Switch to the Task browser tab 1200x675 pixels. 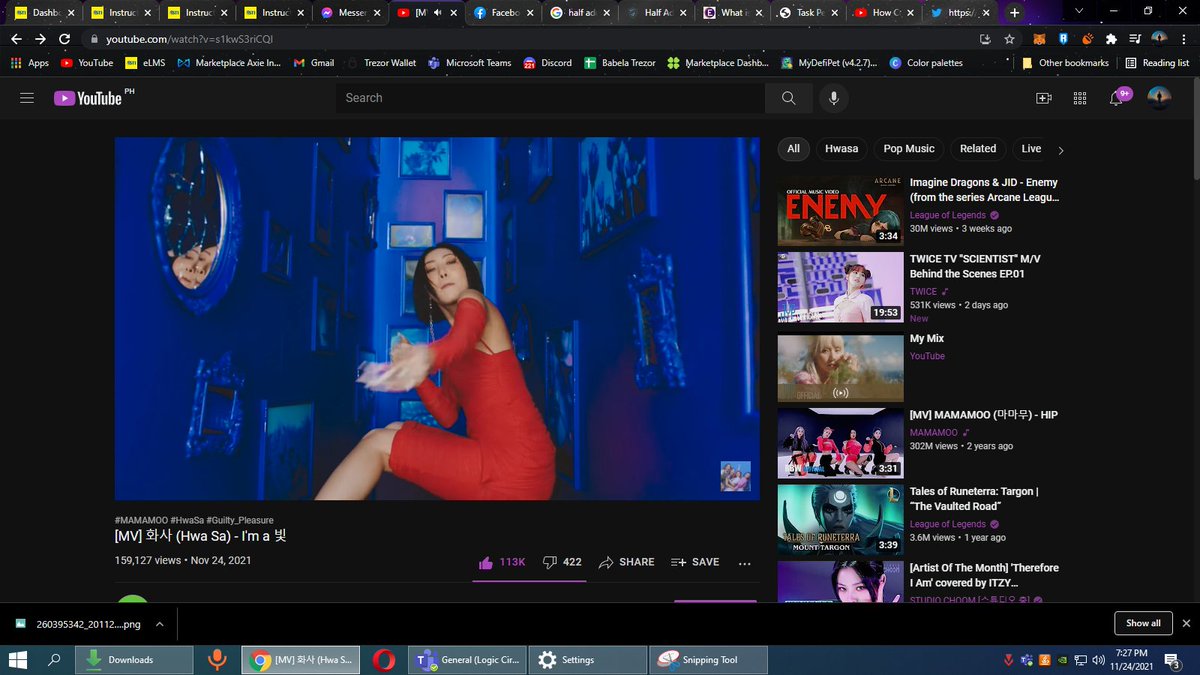pyautogui.click(x=809, y=13)
